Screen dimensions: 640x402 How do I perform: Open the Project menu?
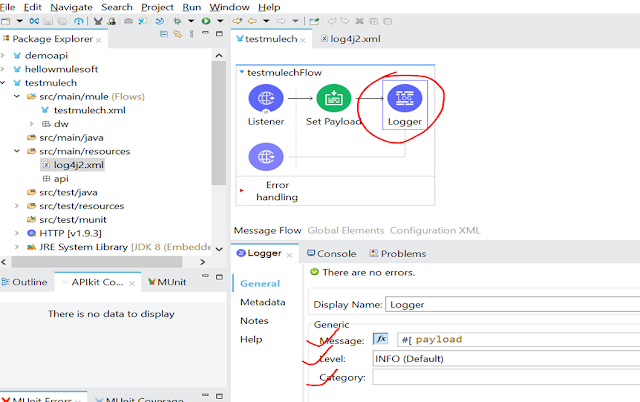pyautogui.click(x=157, y=7)
